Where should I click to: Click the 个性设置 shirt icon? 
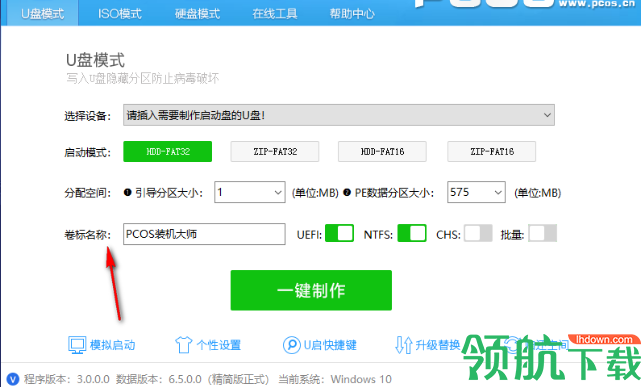click(183, 345)
